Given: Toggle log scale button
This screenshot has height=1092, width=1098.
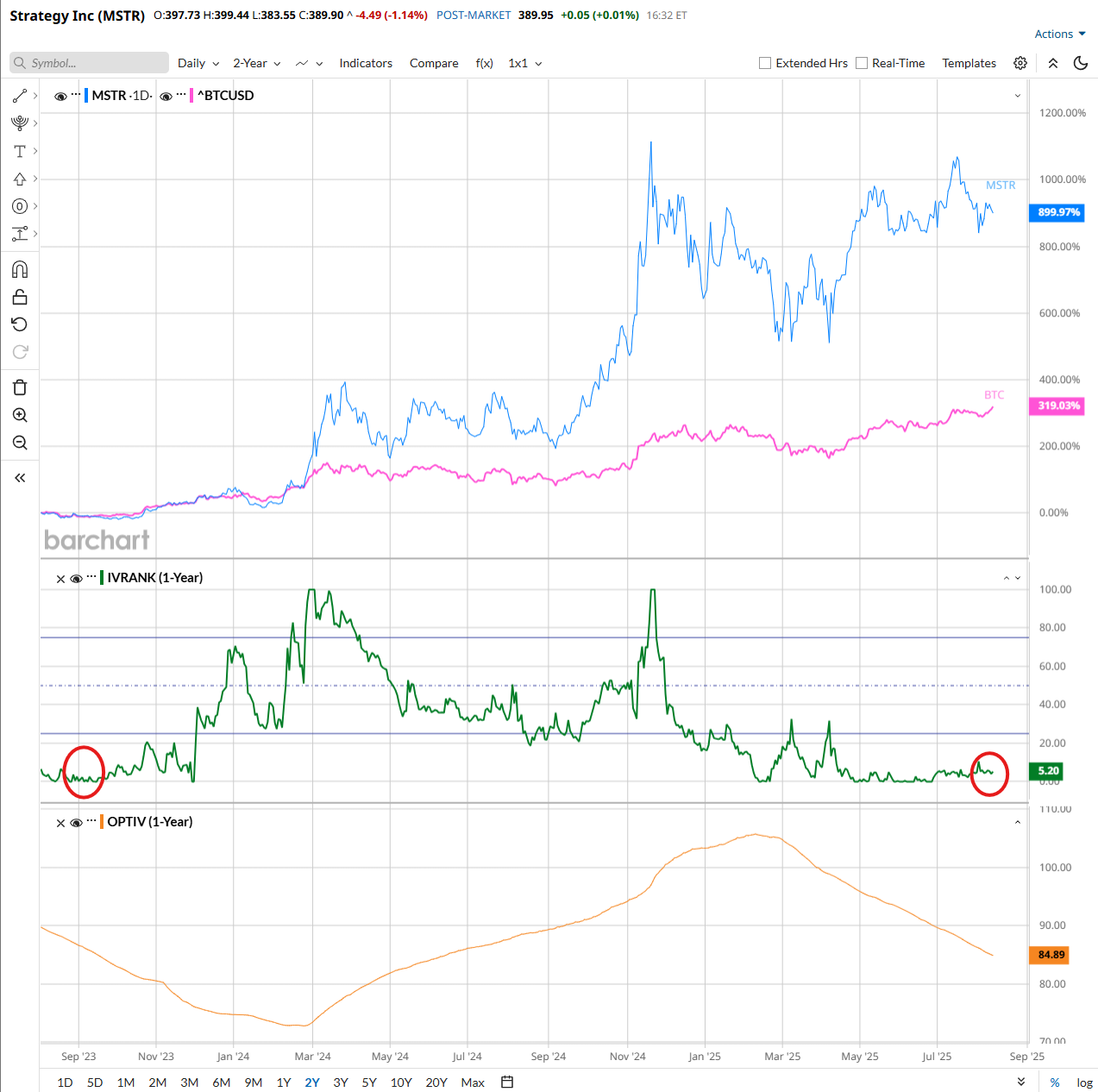Looking at the screenshot, I should (x=1085, y=1083).
